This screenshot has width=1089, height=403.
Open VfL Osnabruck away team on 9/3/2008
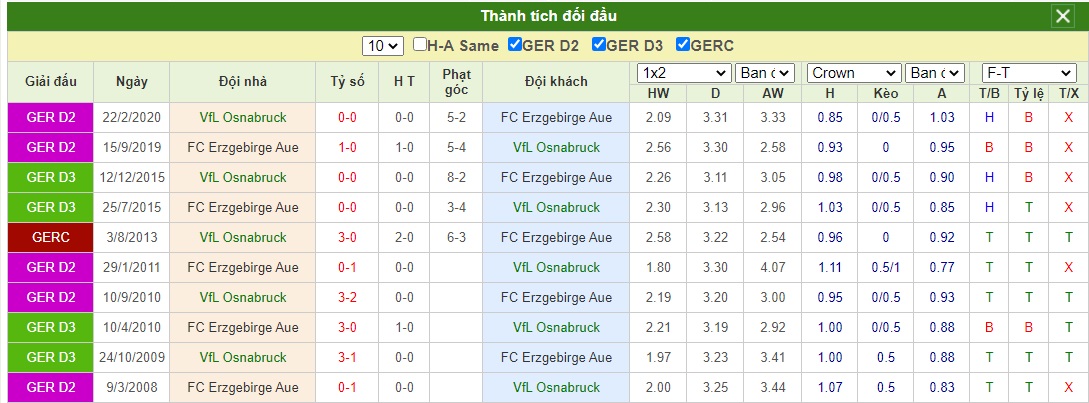pyautogui.click(x=556, y=387)
